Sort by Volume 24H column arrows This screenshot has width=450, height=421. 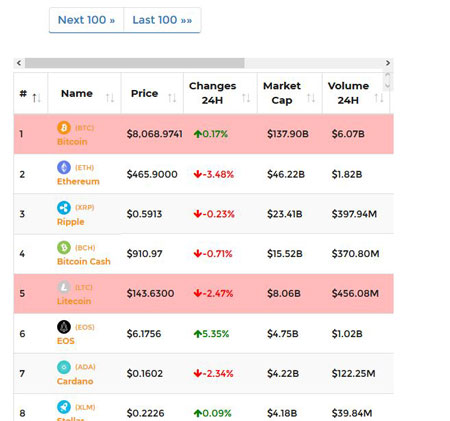[379, 98]
